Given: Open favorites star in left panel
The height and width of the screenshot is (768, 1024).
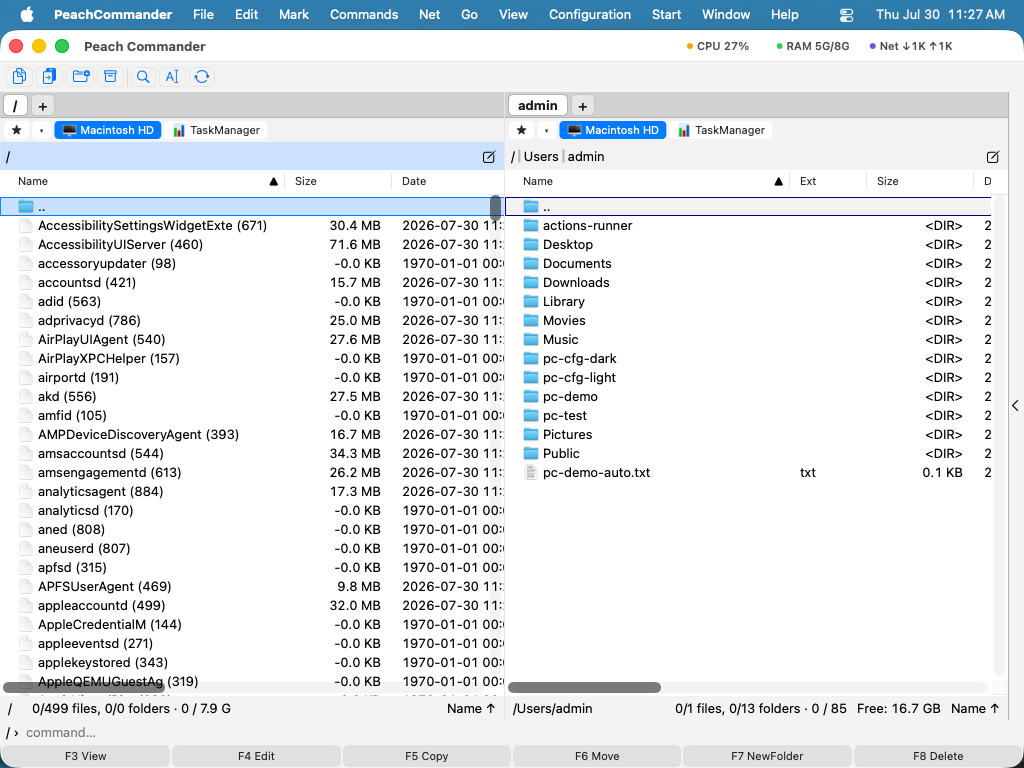Looking at the screenshot, I should 17,130.
